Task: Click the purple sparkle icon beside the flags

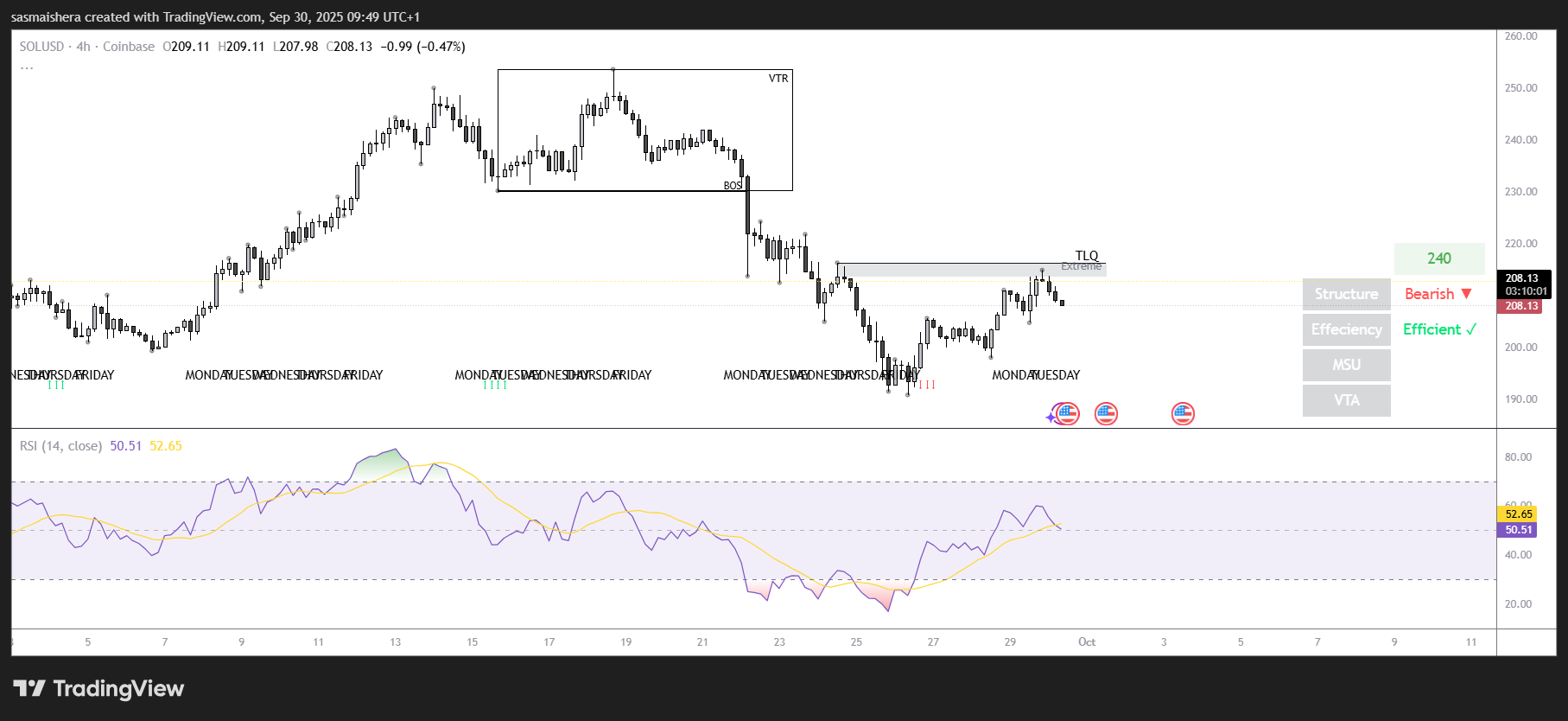Action: coord(1051,417)
